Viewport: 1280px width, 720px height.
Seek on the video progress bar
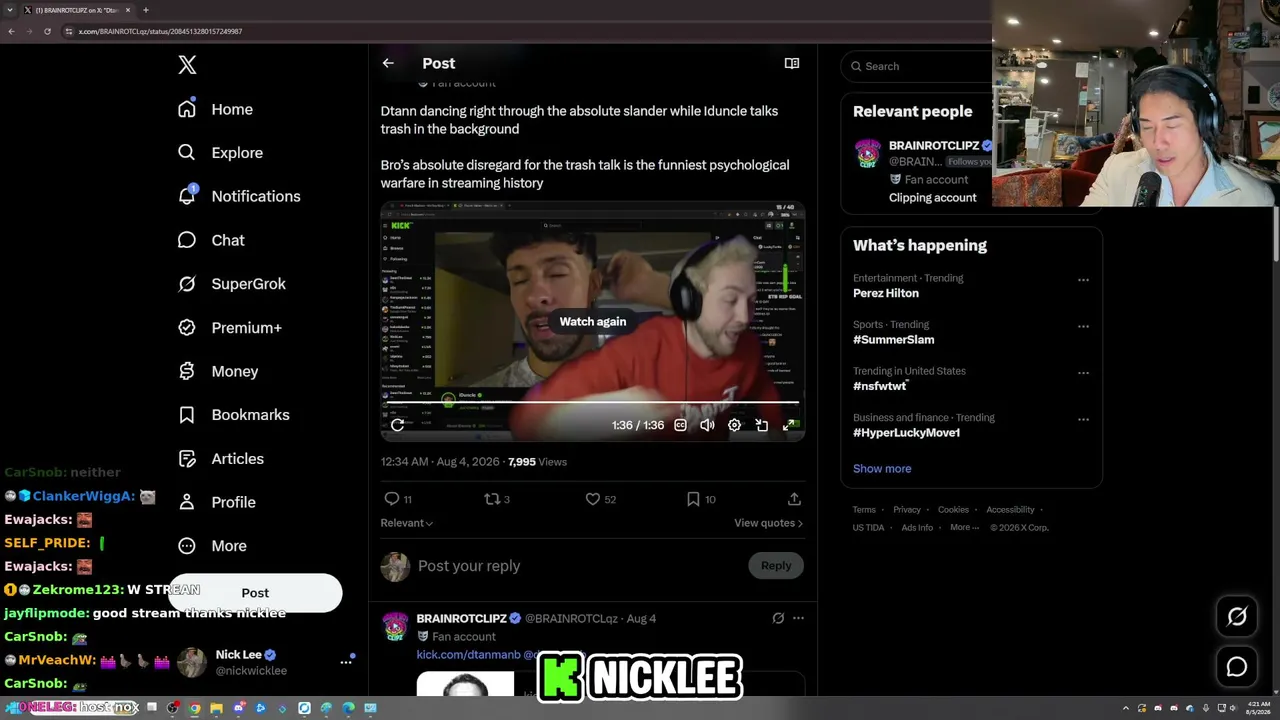pyautogui.click(x=593, y=403)
